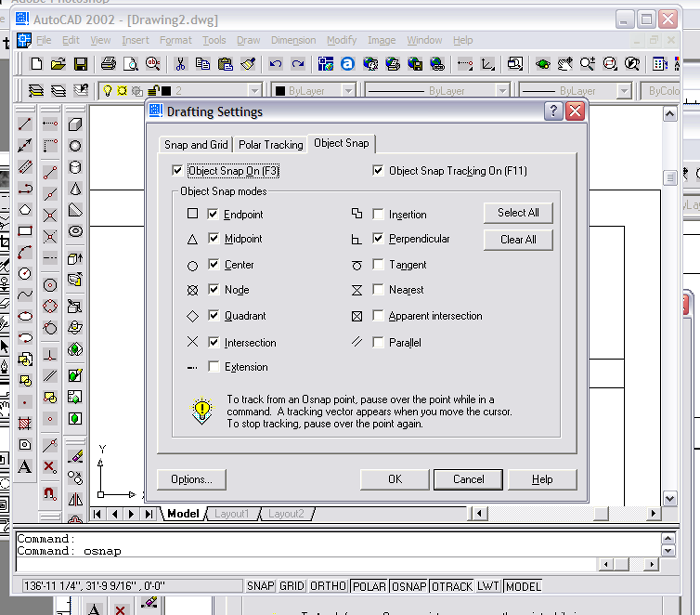The height and width of the screenshot is (615, 700).
Task: Enable Apparent intersection snap mode
Action: click(x=378, y=316)
